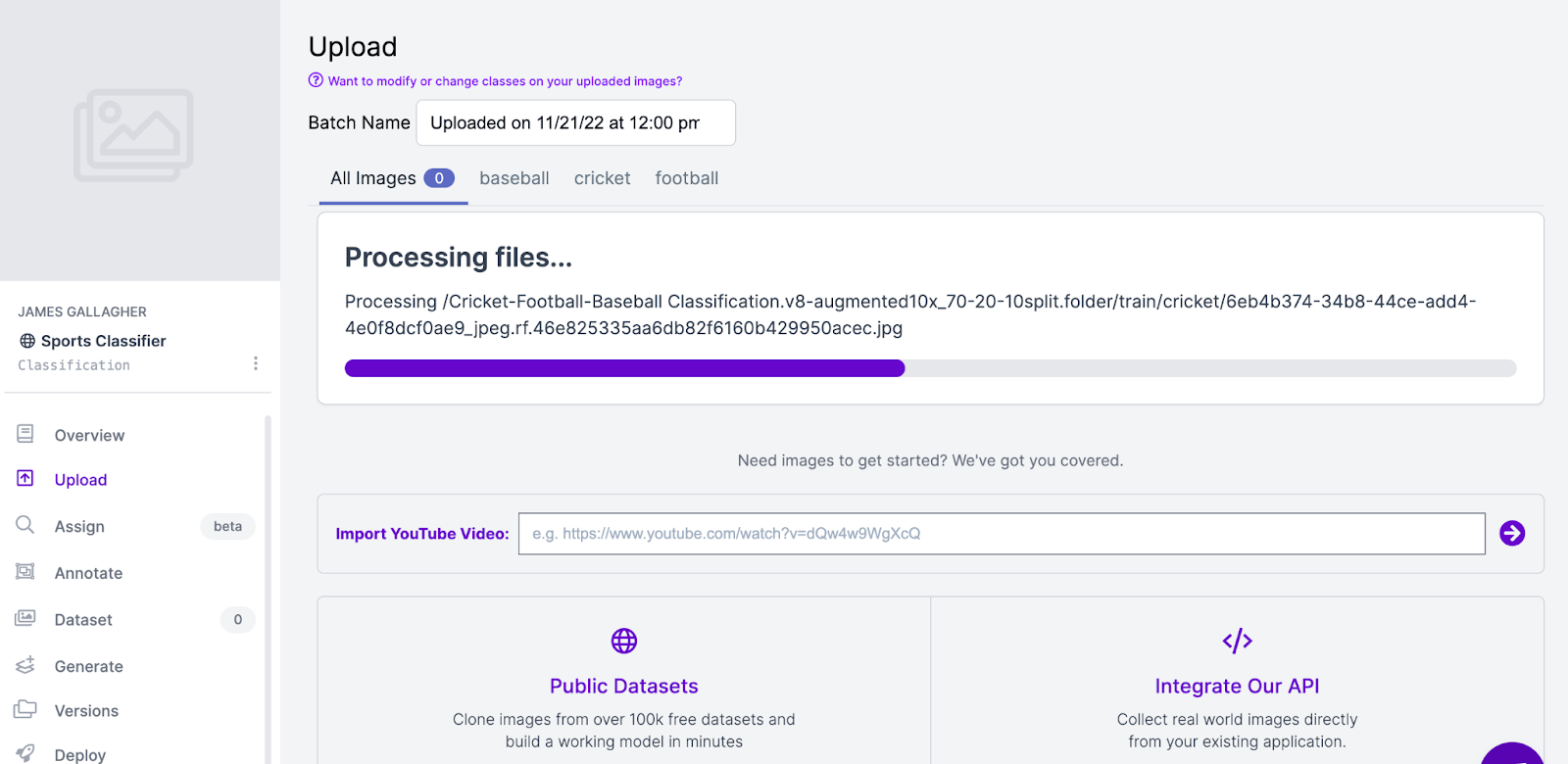Switch to the baseball tab
The height and width of the screenshot is (764, 1568).
[x=514, y=178]
